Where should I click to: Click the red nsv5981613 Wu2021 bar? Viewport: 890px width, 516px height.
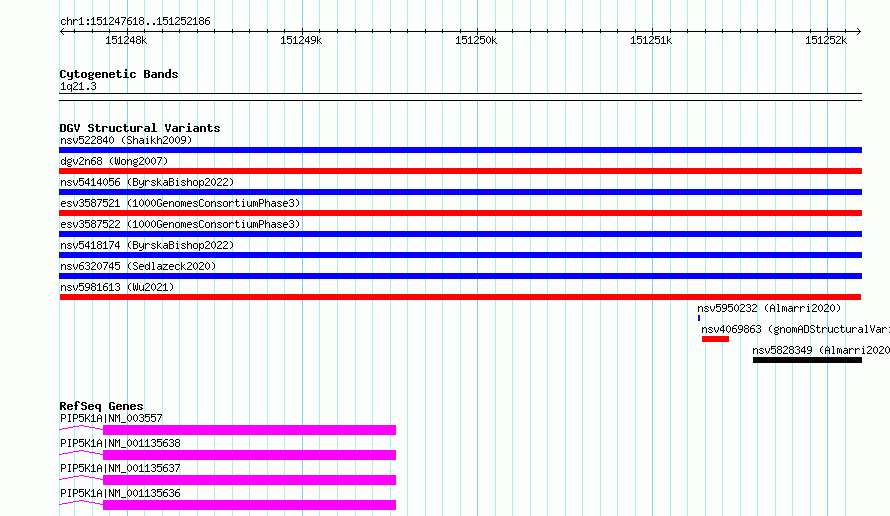tap(460, 297)
